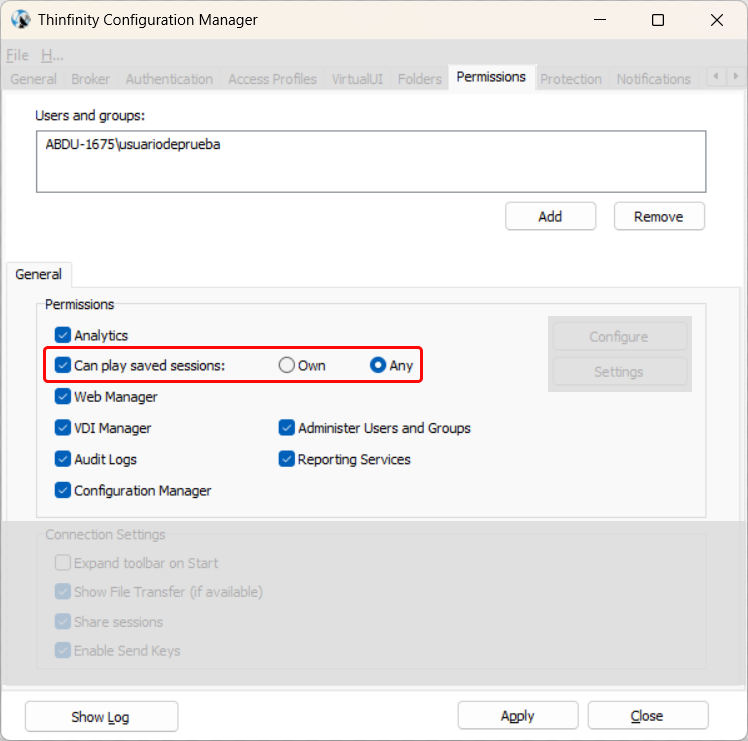The width and height of the screenshot is (748, 741).
Task: Toggle the Enable Send Keys checkbox
Action: [x=62, y=650]
